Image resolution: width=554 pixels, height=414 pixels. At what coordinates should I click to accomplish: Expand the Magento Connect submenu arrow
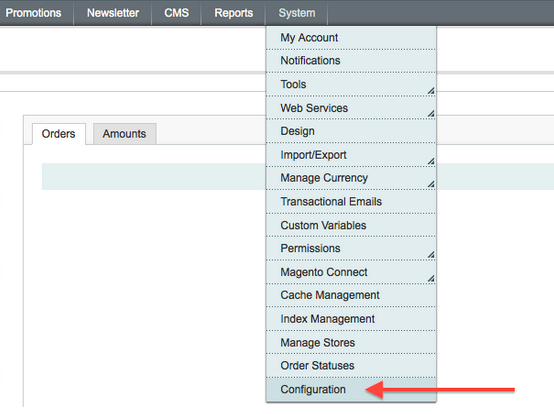coord(431,278)
